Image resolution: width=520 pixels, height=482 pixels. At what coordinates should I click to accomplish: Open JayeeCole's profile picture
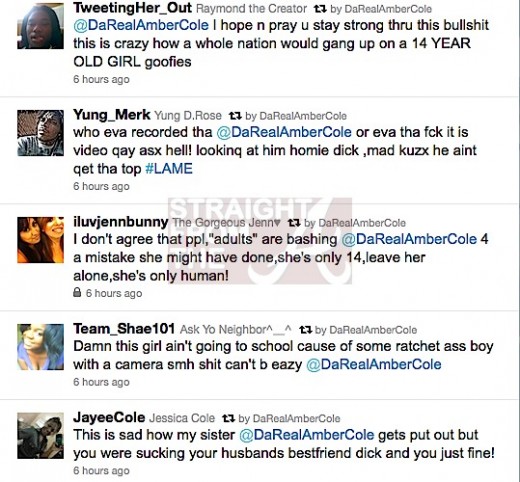[x=40, y=436]
